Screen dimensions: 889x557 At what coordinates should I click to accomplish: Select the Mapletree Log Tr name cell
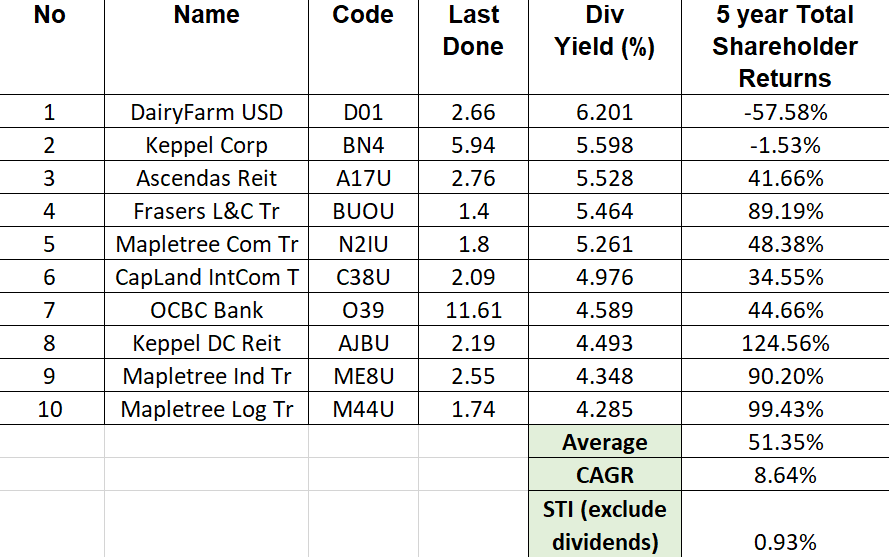pos(206,409)
